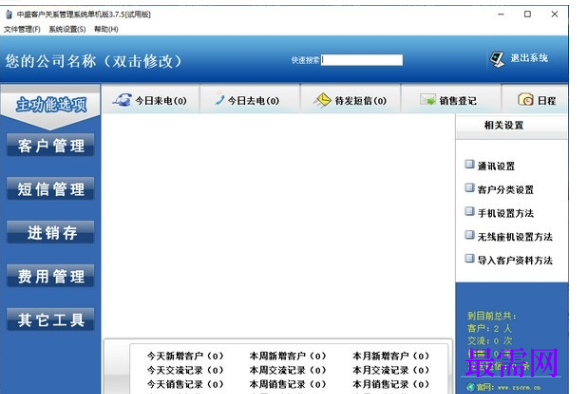Open the 导入客户资料方法 link
Screen dimensions: 577x394
pyautogui.click(x=515, y=260)
